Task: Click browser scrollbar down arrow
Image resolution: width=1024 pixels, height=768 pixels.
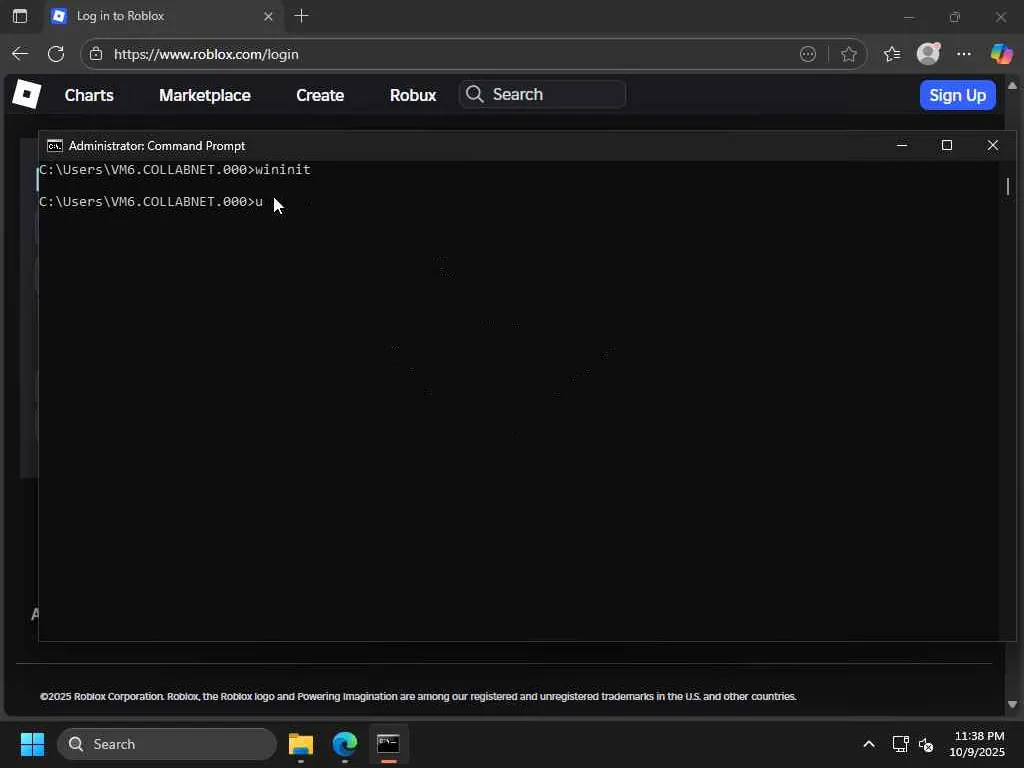Action: tap(1012, 705)
